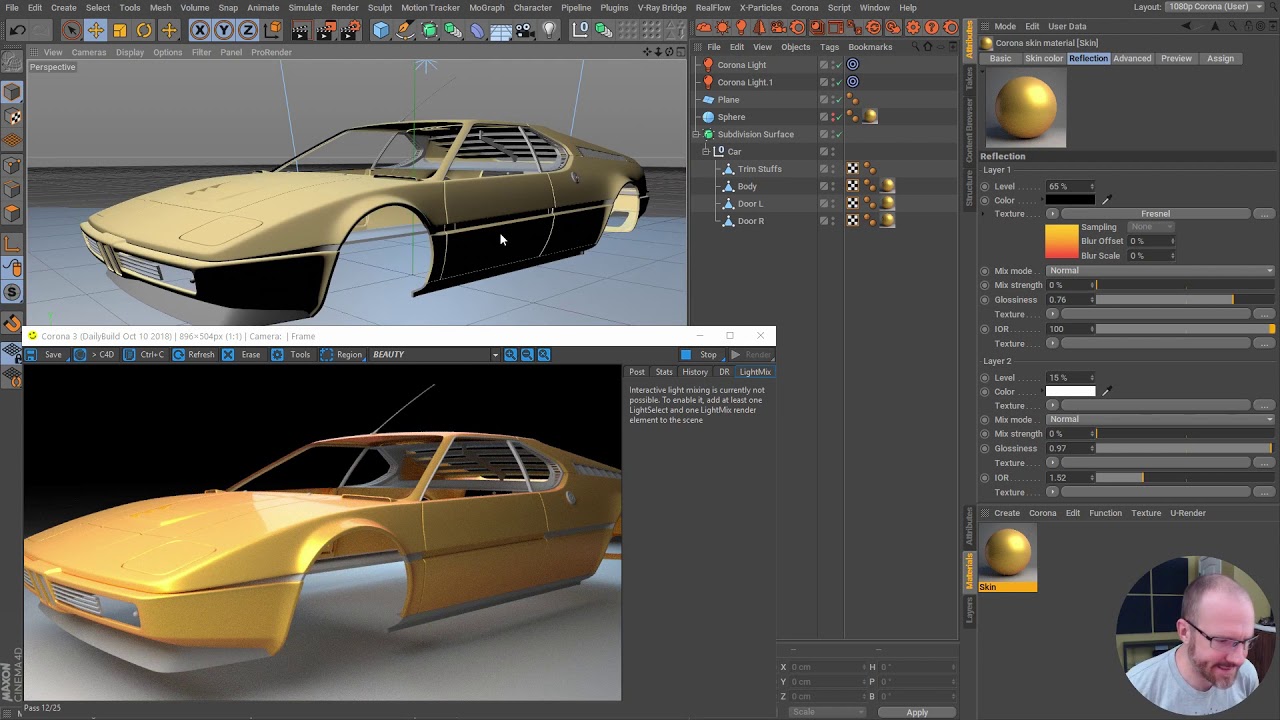This screenshot has width=1280, height=720.
Task: Click Layer 2 white Color swatch
Action: pyautogui.click(x=1070, y=391)
